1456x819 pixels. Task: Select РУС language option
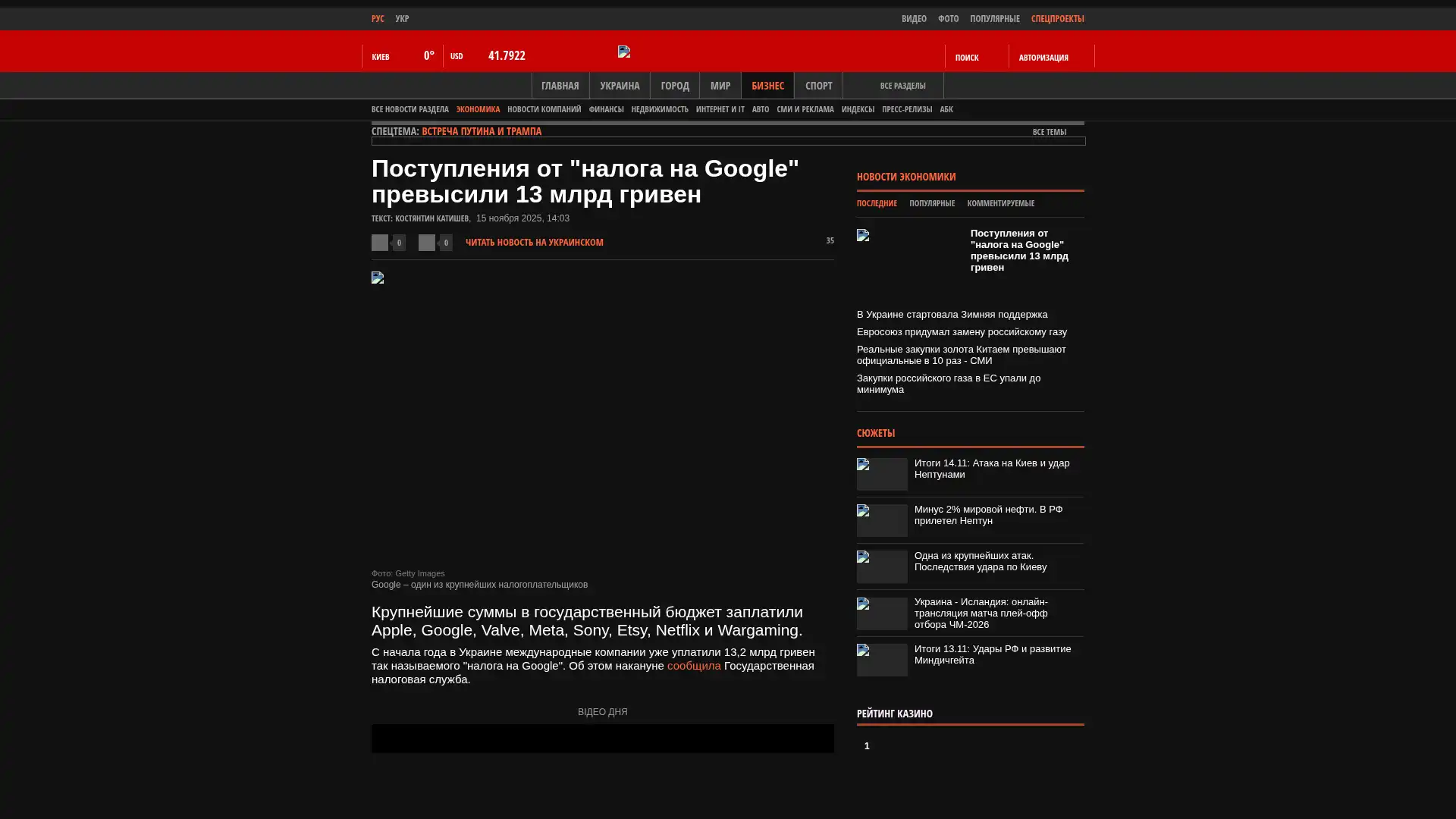(378, 19)
